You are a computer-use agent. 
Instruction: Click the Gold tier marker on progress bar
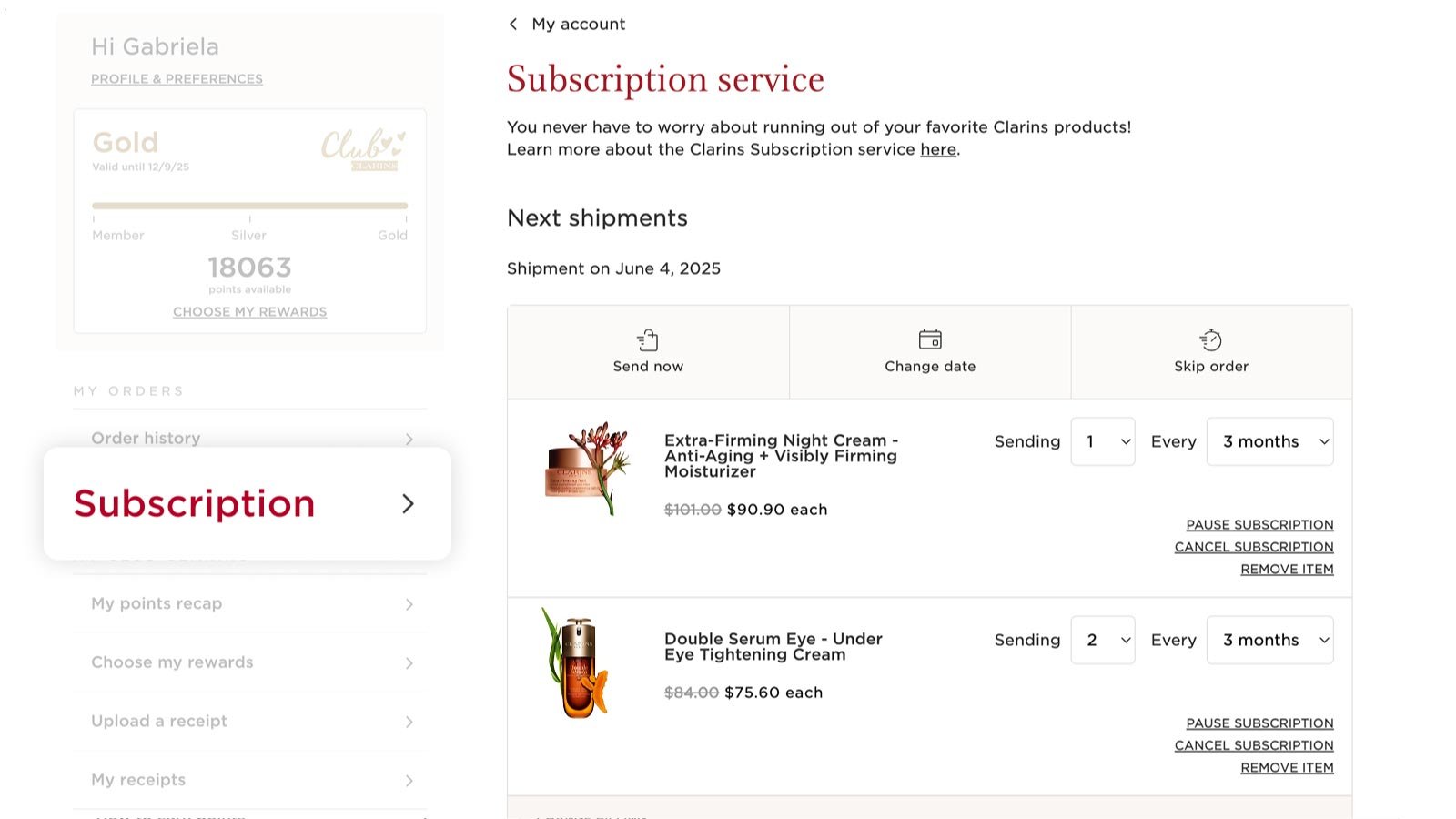(x=393, y=235)
